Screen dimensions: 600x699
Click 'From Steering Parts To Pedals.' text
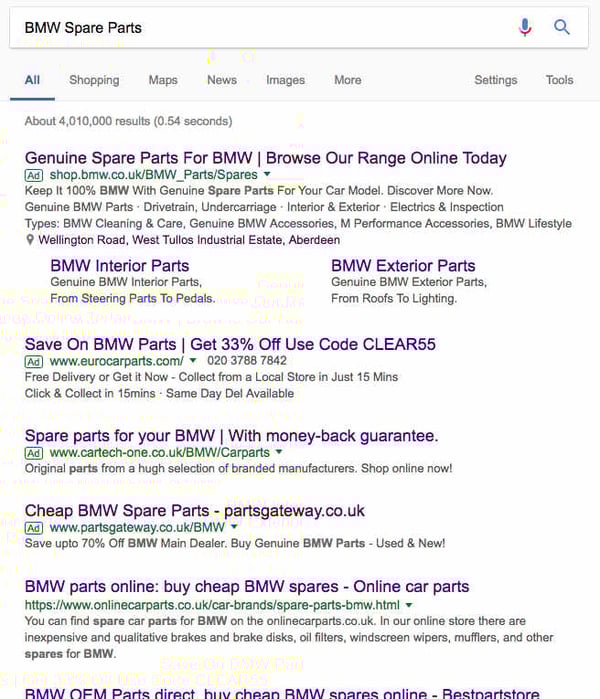click(133, 299)
